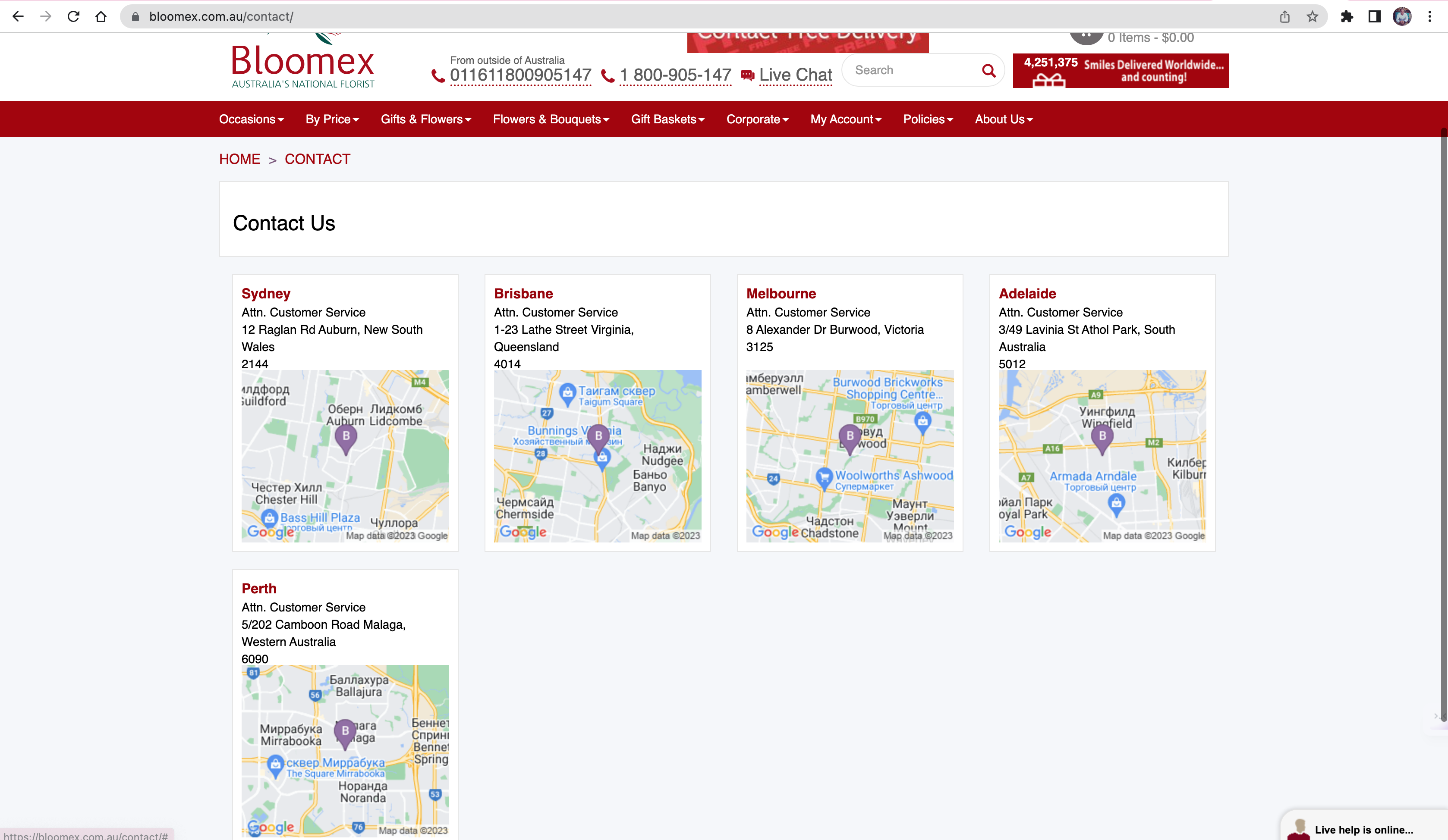Expand the Corporate menu
Screen dimensions: 1448x840
point(757,119)
